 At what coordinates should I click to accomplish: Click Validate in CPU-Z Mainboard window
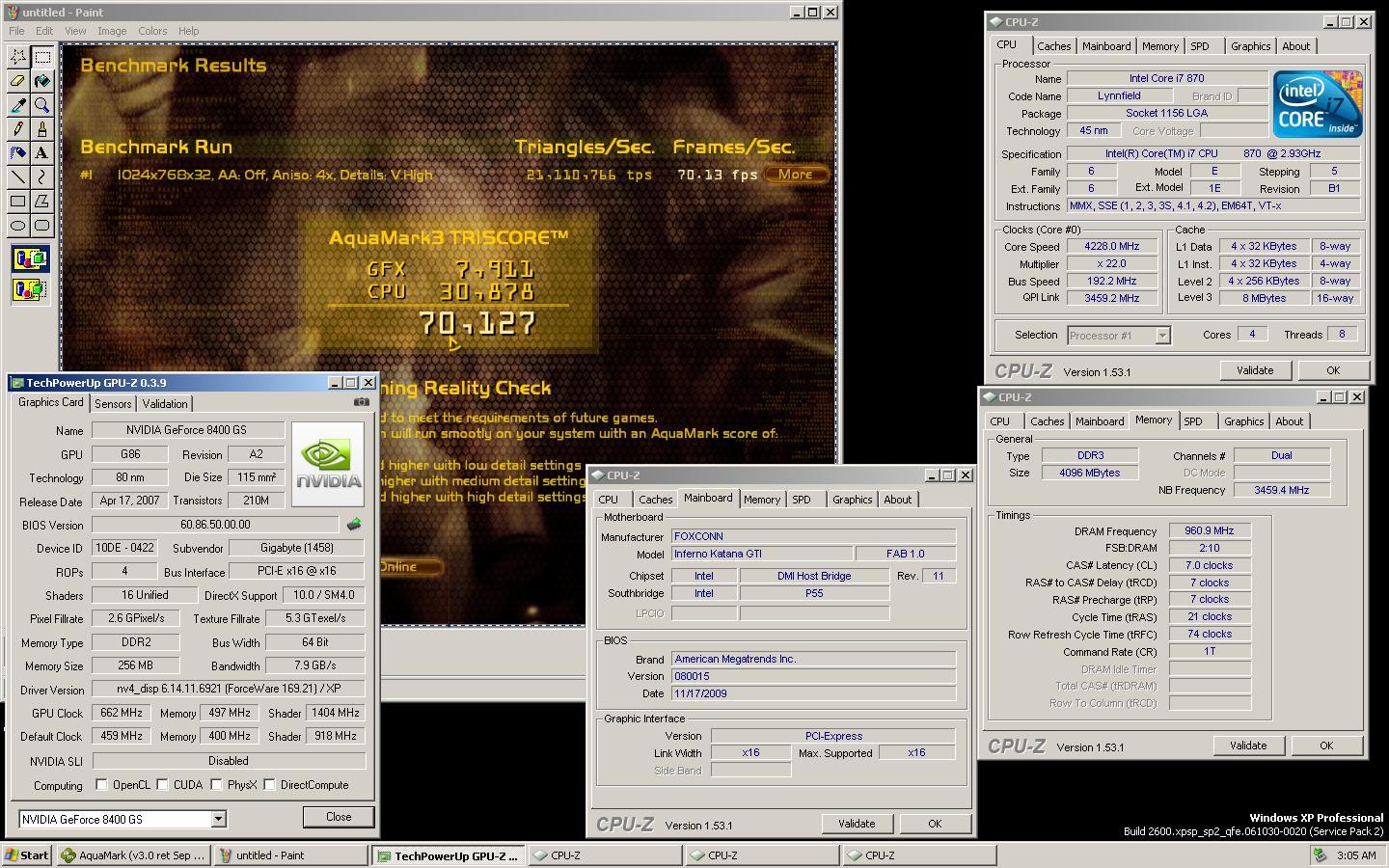(x=857, y=824)
